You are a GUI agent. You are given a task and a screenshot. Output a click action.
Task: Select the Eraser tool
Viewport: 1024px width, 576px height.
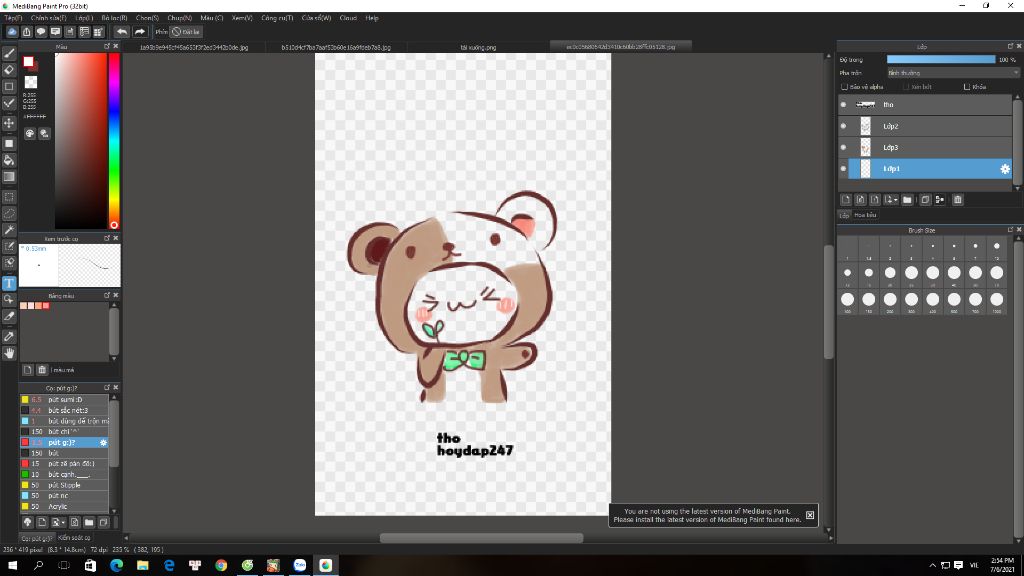pos(9,70)
